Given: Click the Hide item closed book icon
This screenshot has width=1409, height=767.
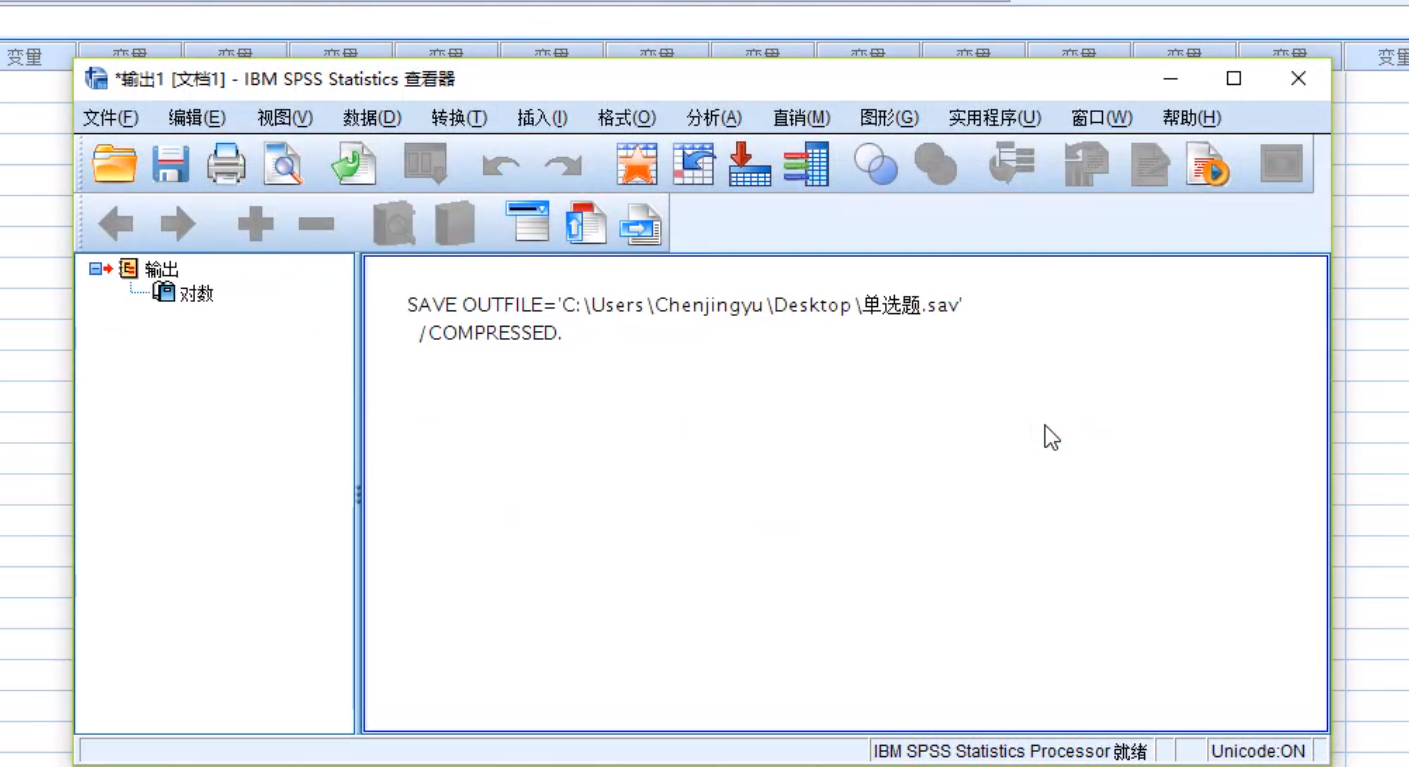Looking at the screenshot, I should tap(455, 224).
